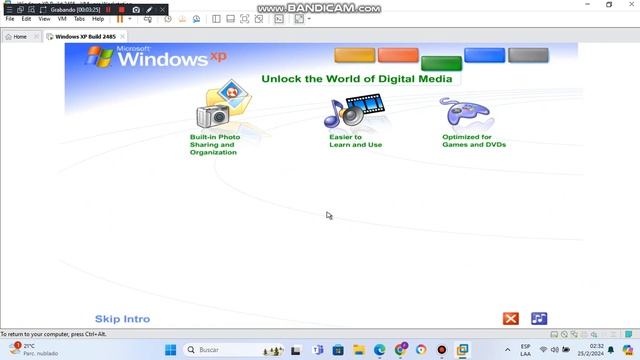Open the View menu

click(x=44, y=19)
